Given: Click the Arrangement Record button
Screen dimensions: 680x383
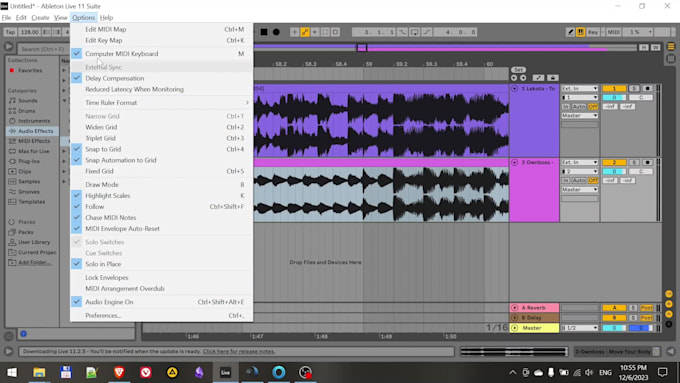Looking at the screenshot, I should pyautogui.click(x=276, y=32).
